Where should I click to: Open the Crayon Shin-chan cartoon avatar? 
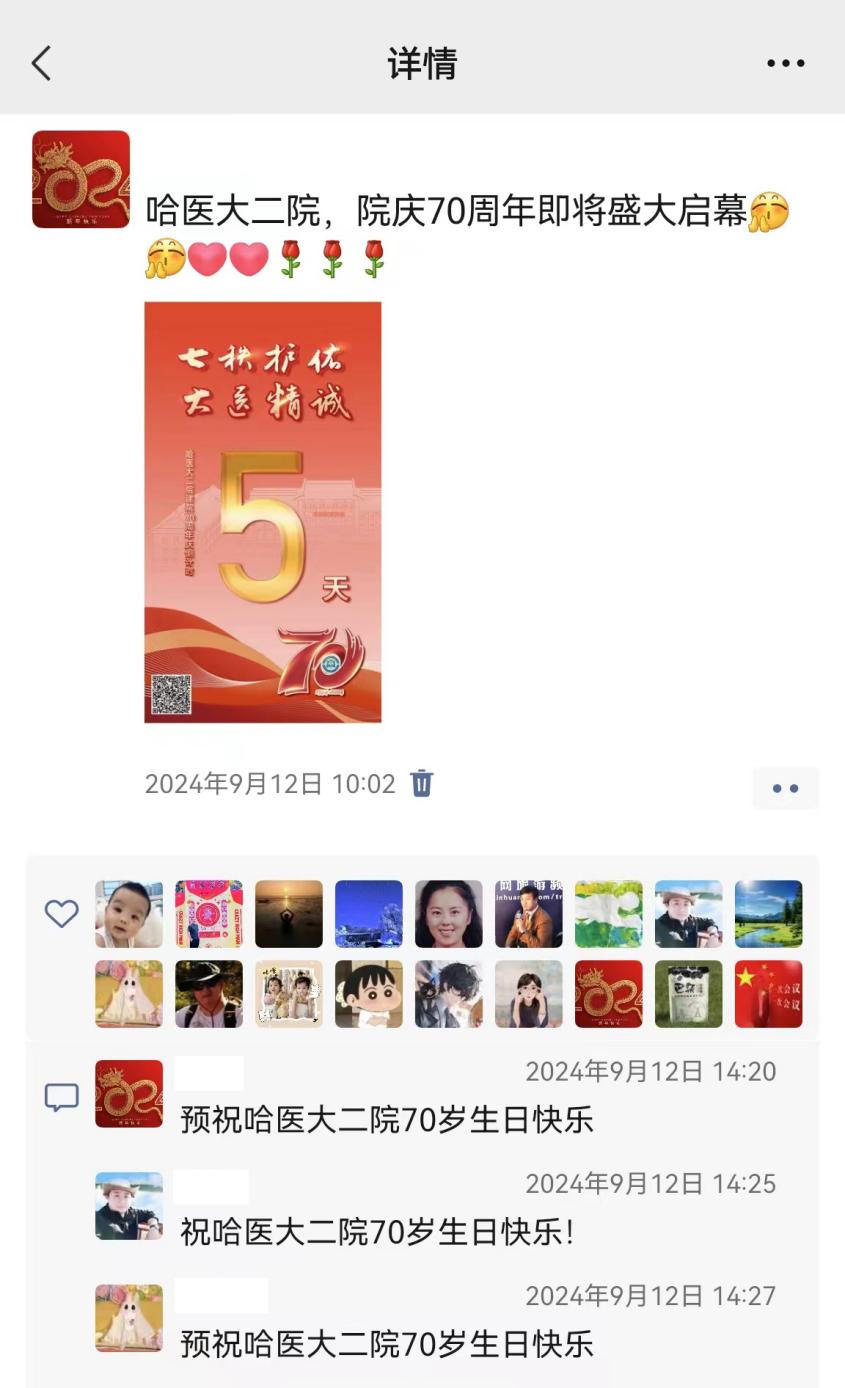click(x=369, y=994)
